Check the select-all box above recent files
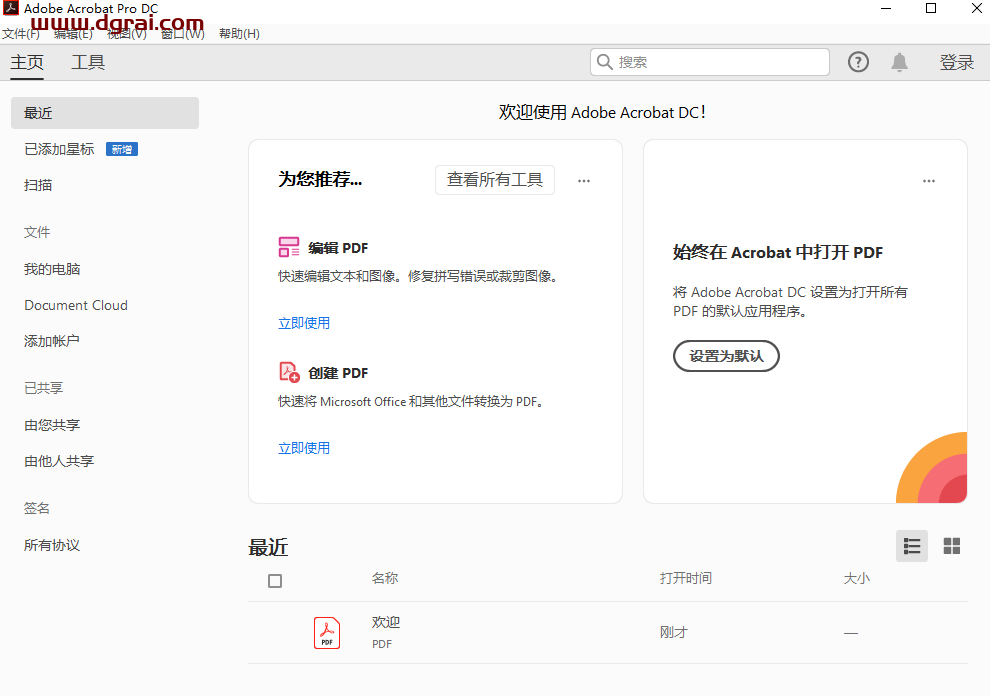The height and width of the screenshot is (696, 990). pyautogui.click(x=275, y=580)
